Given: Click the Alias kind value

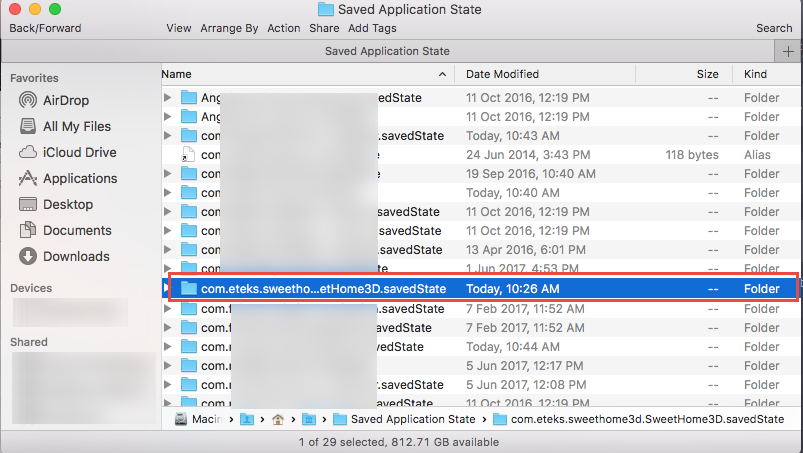Looking at the screenshot, I should tap(757, 155).
